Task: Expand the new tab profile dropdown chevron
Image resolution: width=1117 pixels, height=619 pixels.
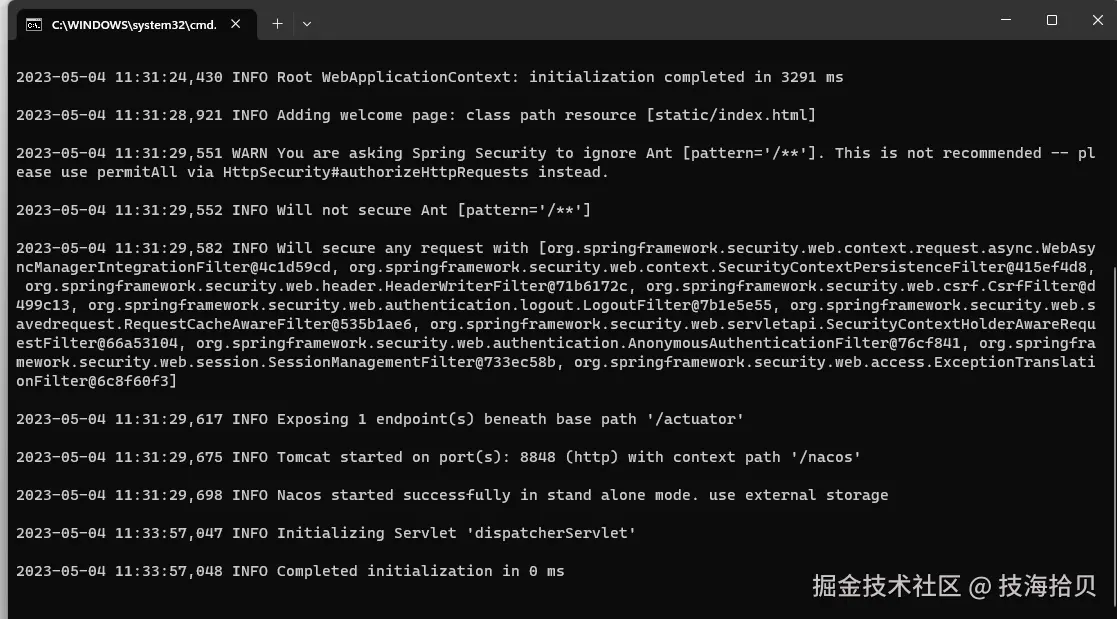Action: [307, 24]
